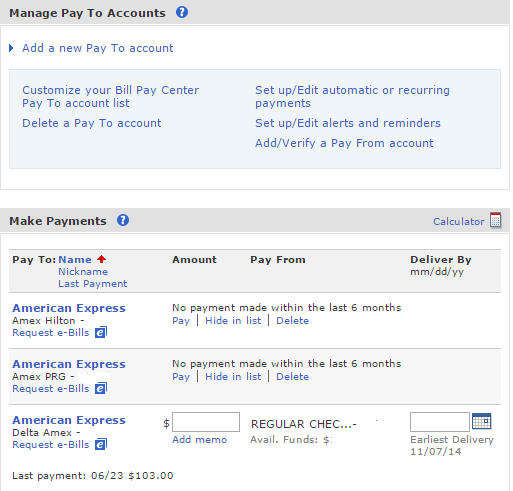
Task: Click REGULAR CHEC... pay from account
Action: coord(304,424)
